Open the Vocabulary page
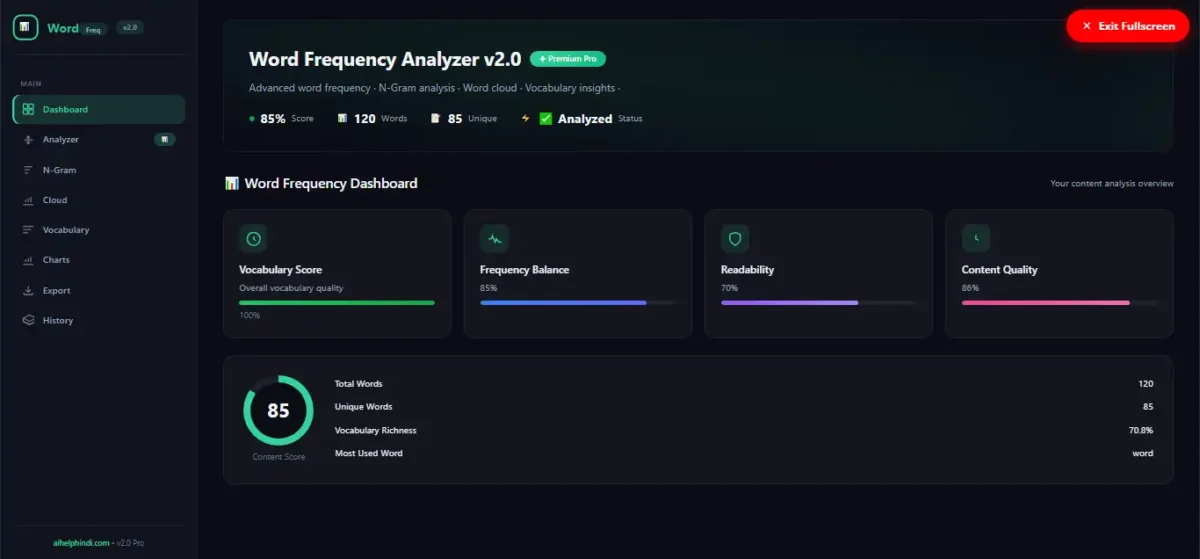This screenshot has width=1200, height=559. (x=99, y=230)
